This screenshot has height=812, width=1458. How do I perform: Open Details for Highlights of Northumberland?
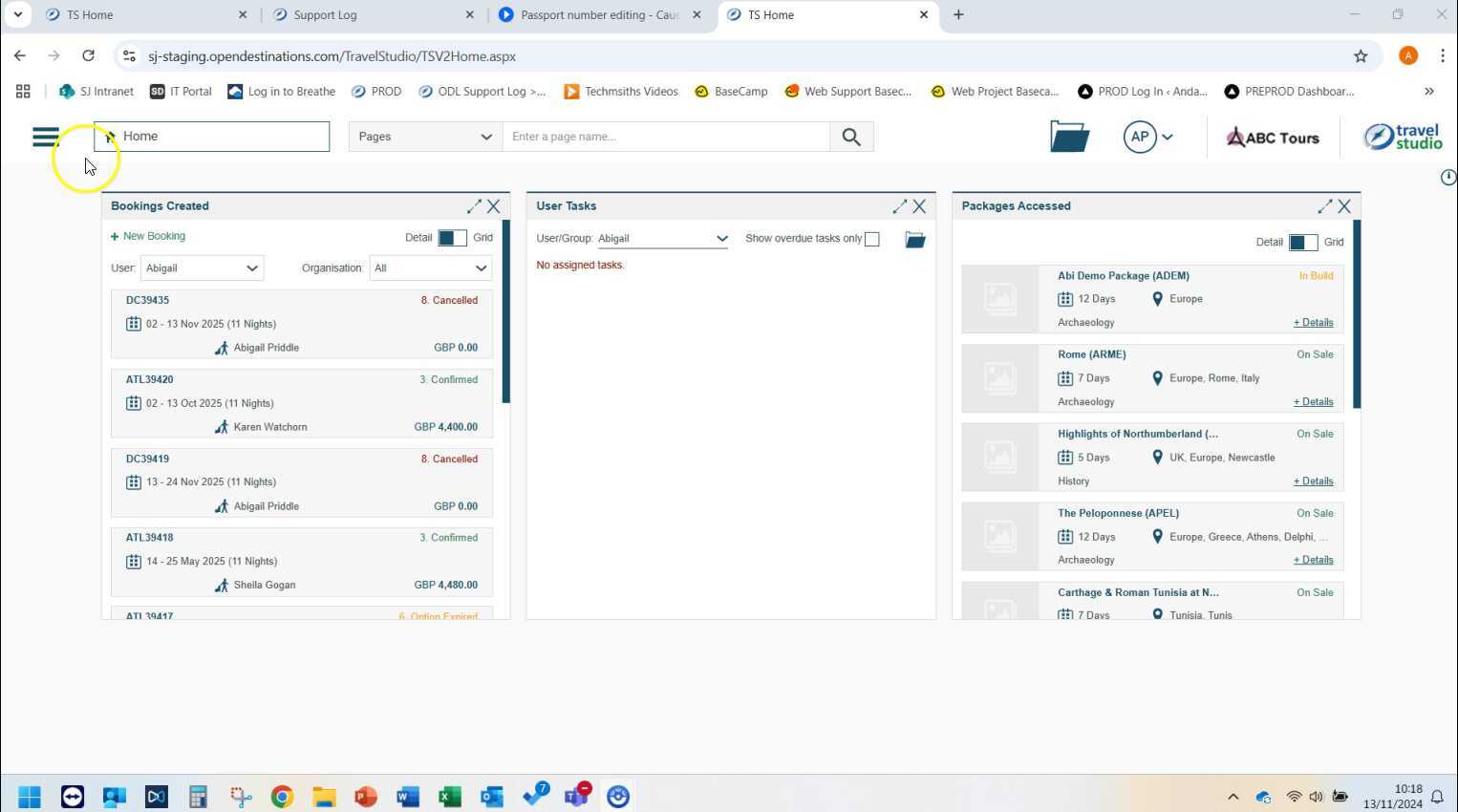1313,481
